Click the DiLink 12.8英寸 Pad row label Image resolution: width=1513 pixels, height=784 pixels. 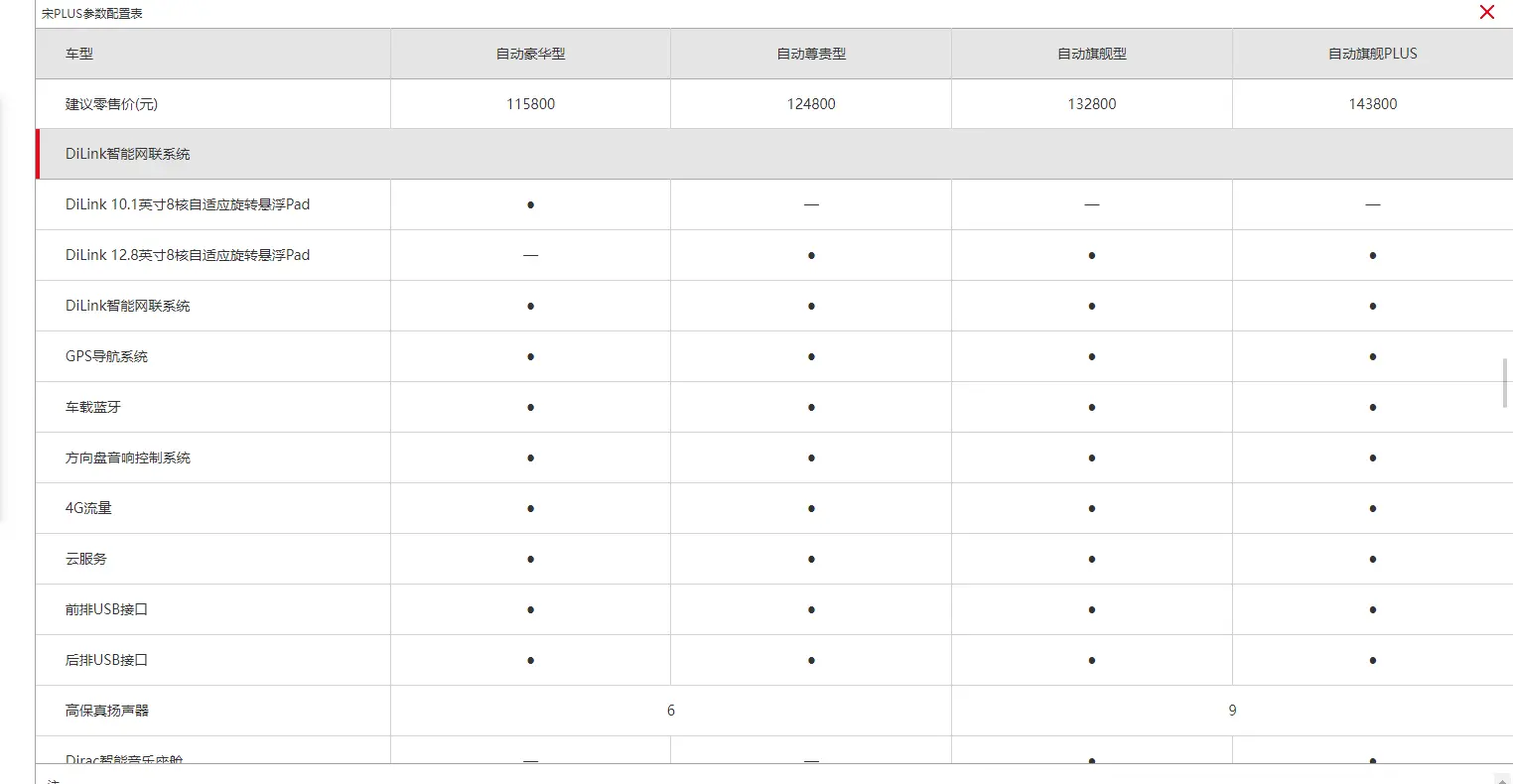coord(188,255)
